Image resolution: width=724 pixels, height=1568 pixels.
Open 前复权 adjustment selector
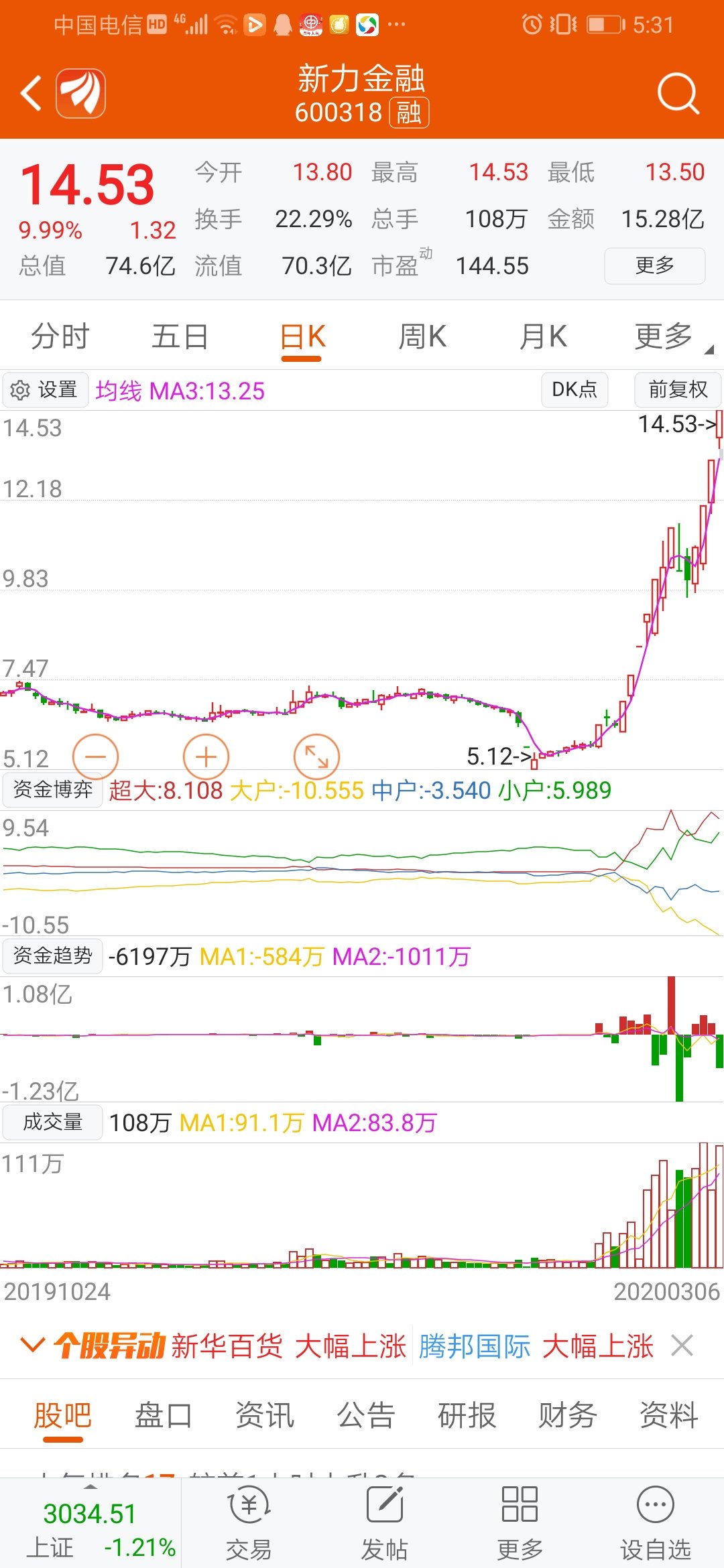[x=678, y=389]
